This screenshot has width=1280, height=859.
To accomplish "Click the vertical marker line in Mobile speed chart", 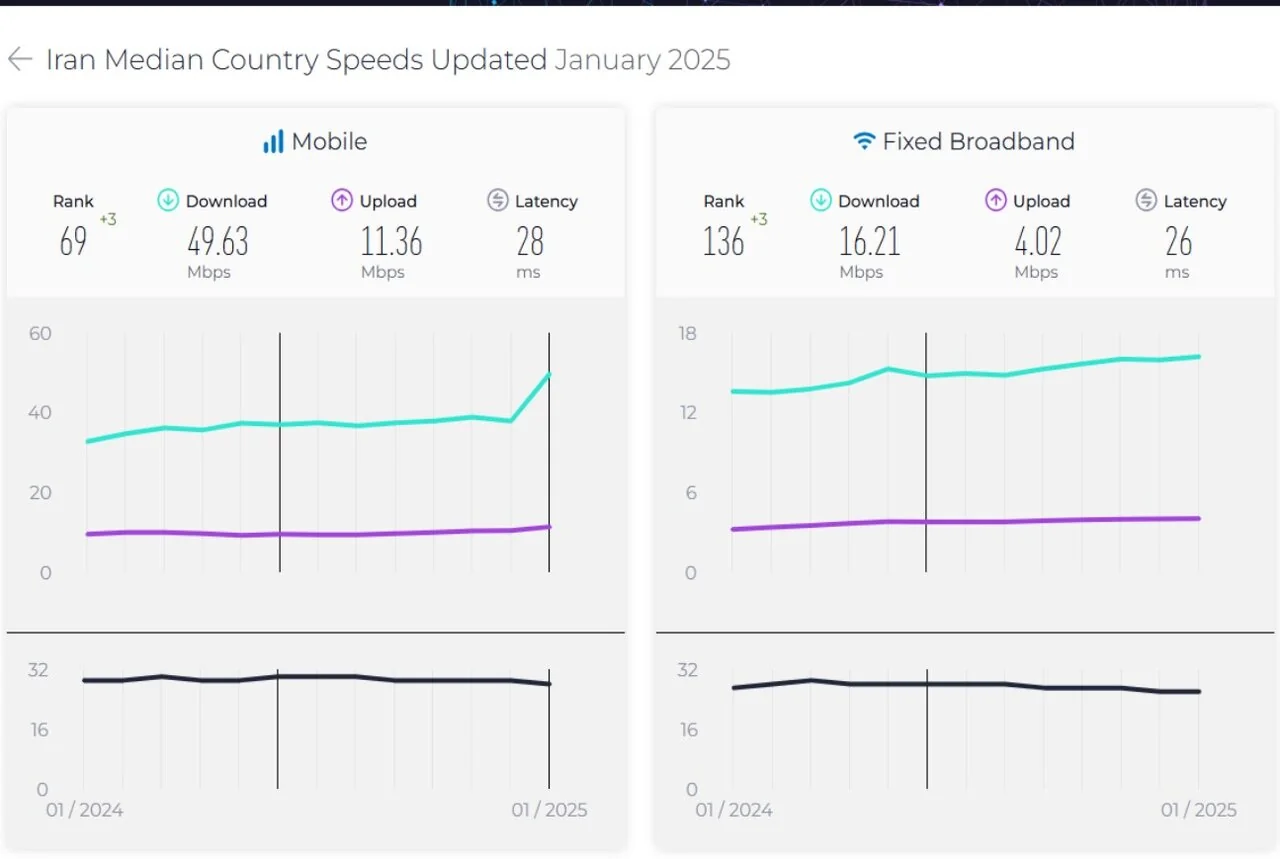I will (279, 480).
